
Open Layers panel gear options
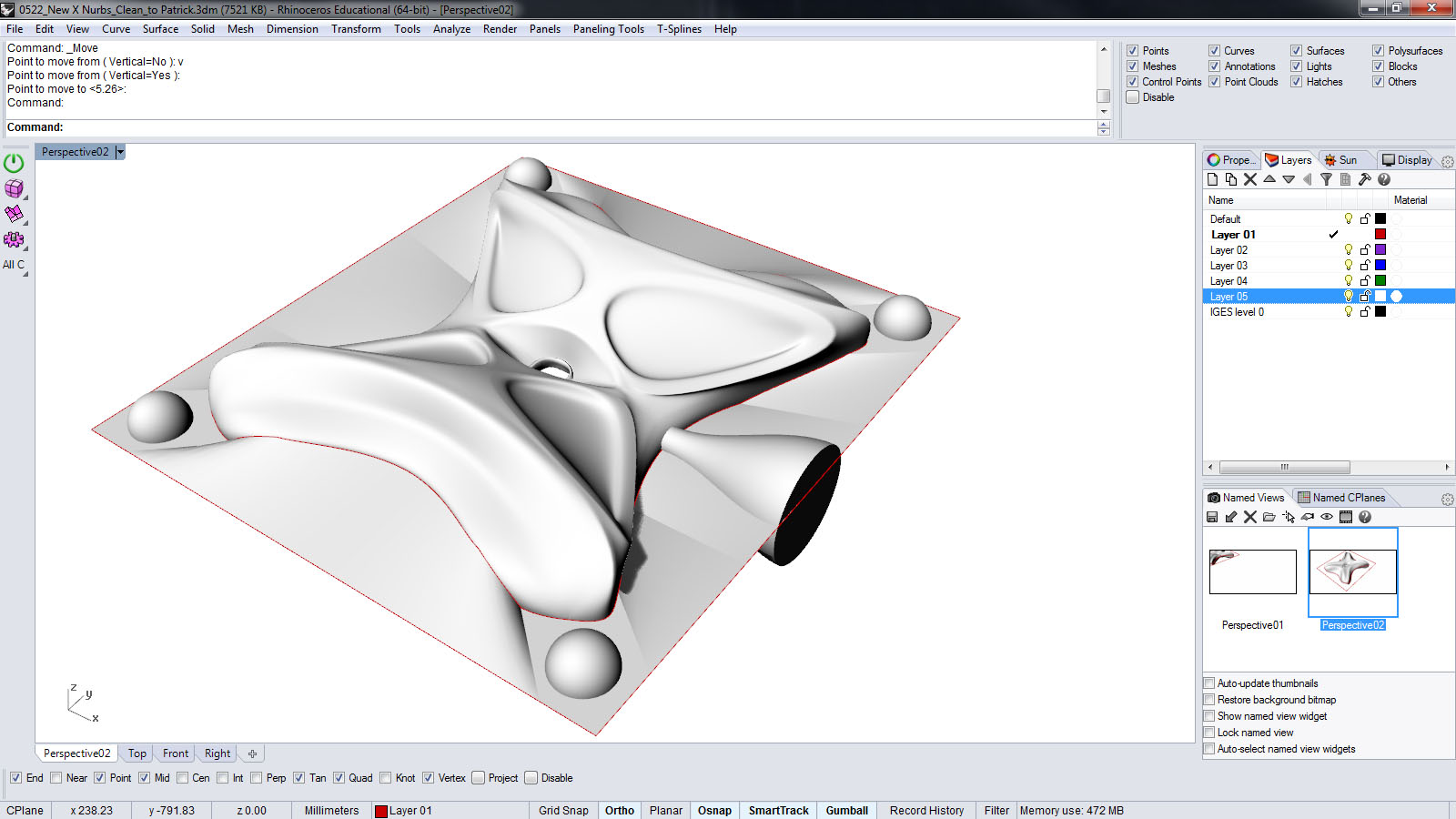point(1447,162)
